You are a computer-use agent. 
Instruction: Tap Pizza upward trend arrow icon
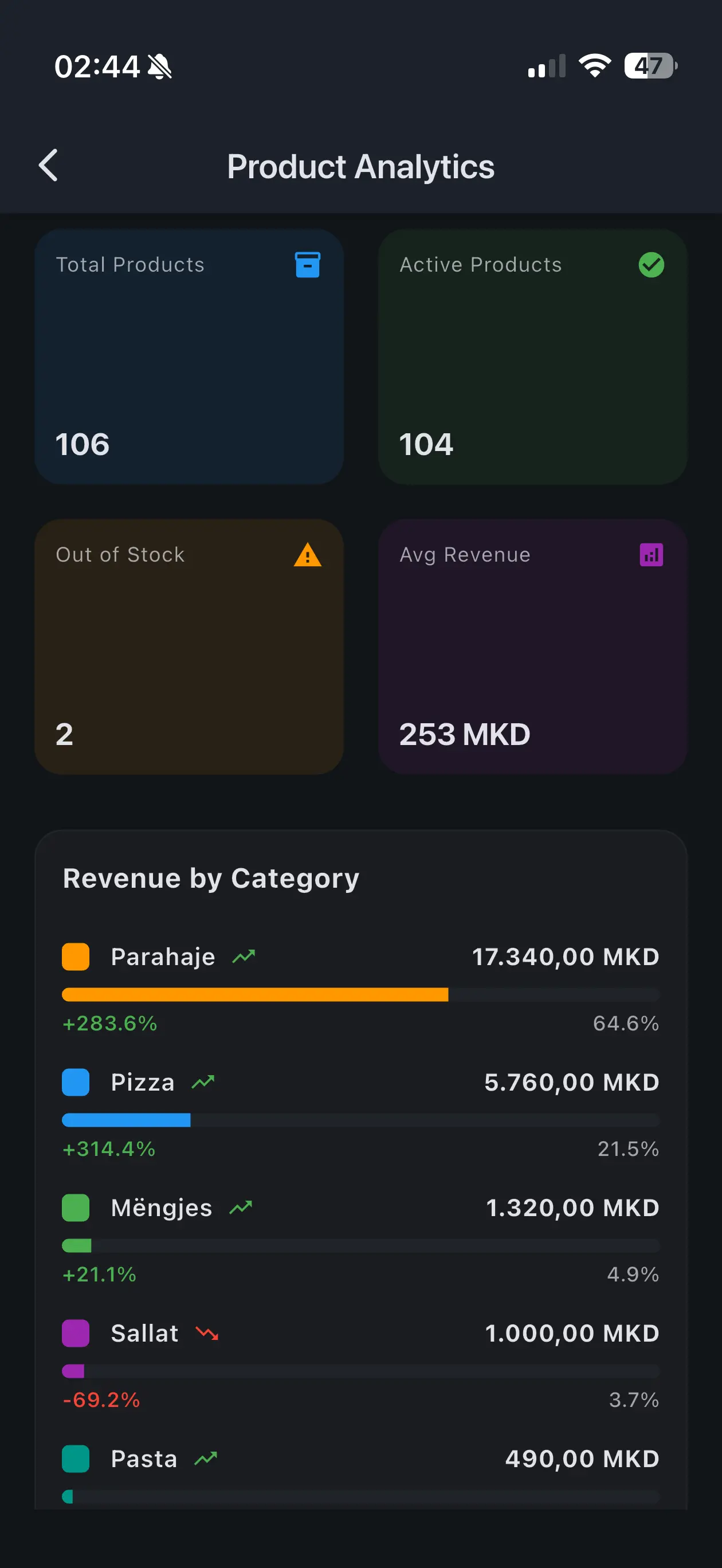click(203, 1081)
